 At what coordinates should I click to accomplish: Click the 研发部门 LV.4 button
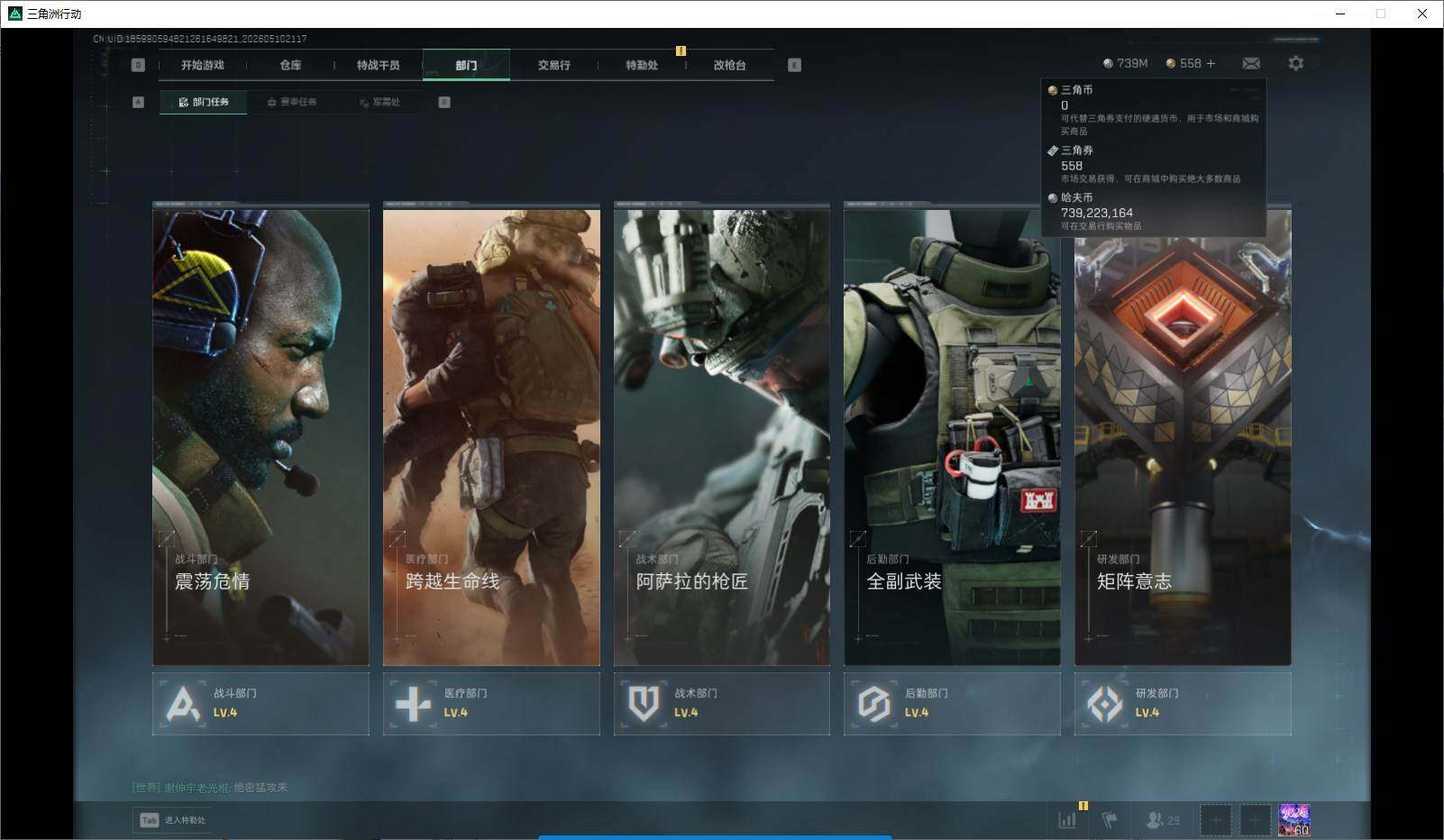tap(1183, 704)
